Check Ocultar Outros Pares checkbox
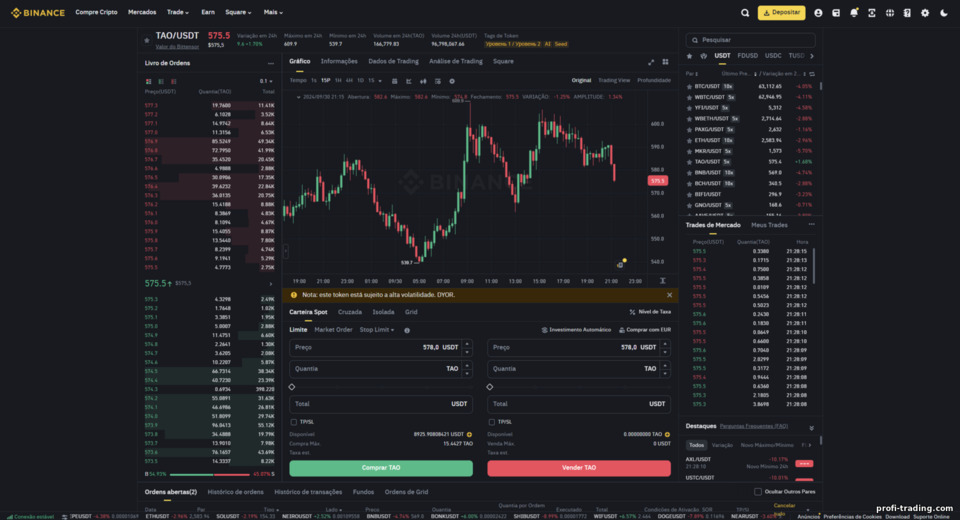960x520 pixels. pyautogui.click(x=758, y=492)
